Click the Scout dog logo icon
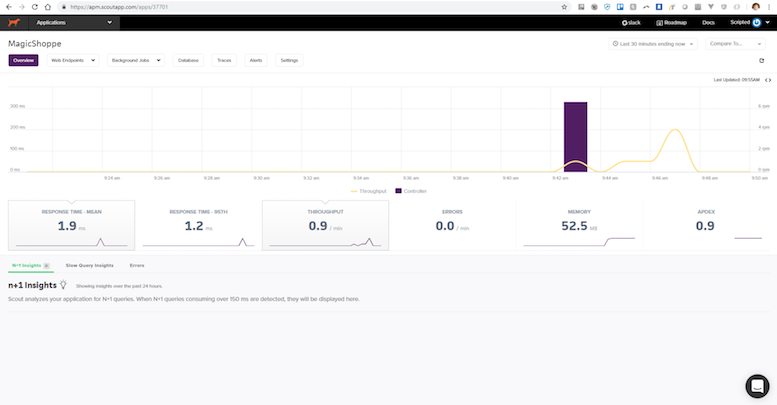777x405 pixels. point(14,23)
